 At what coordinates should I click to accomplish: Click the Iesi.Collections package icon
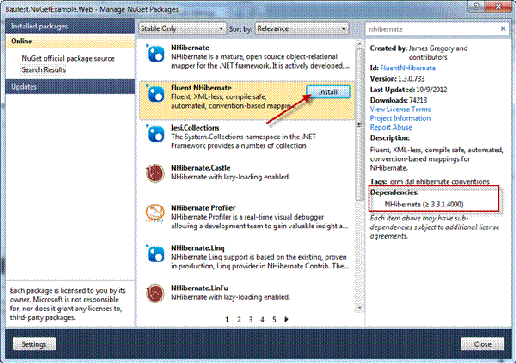coord(155,134)
